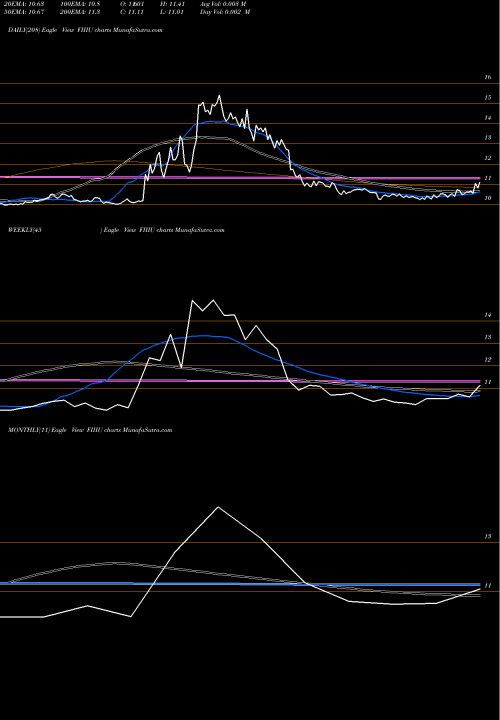Image resolution: width=500 pixels, height=720 pixels.
Task: Click the WEEKLY Eagle View chart title
Action: click(116, 230)
